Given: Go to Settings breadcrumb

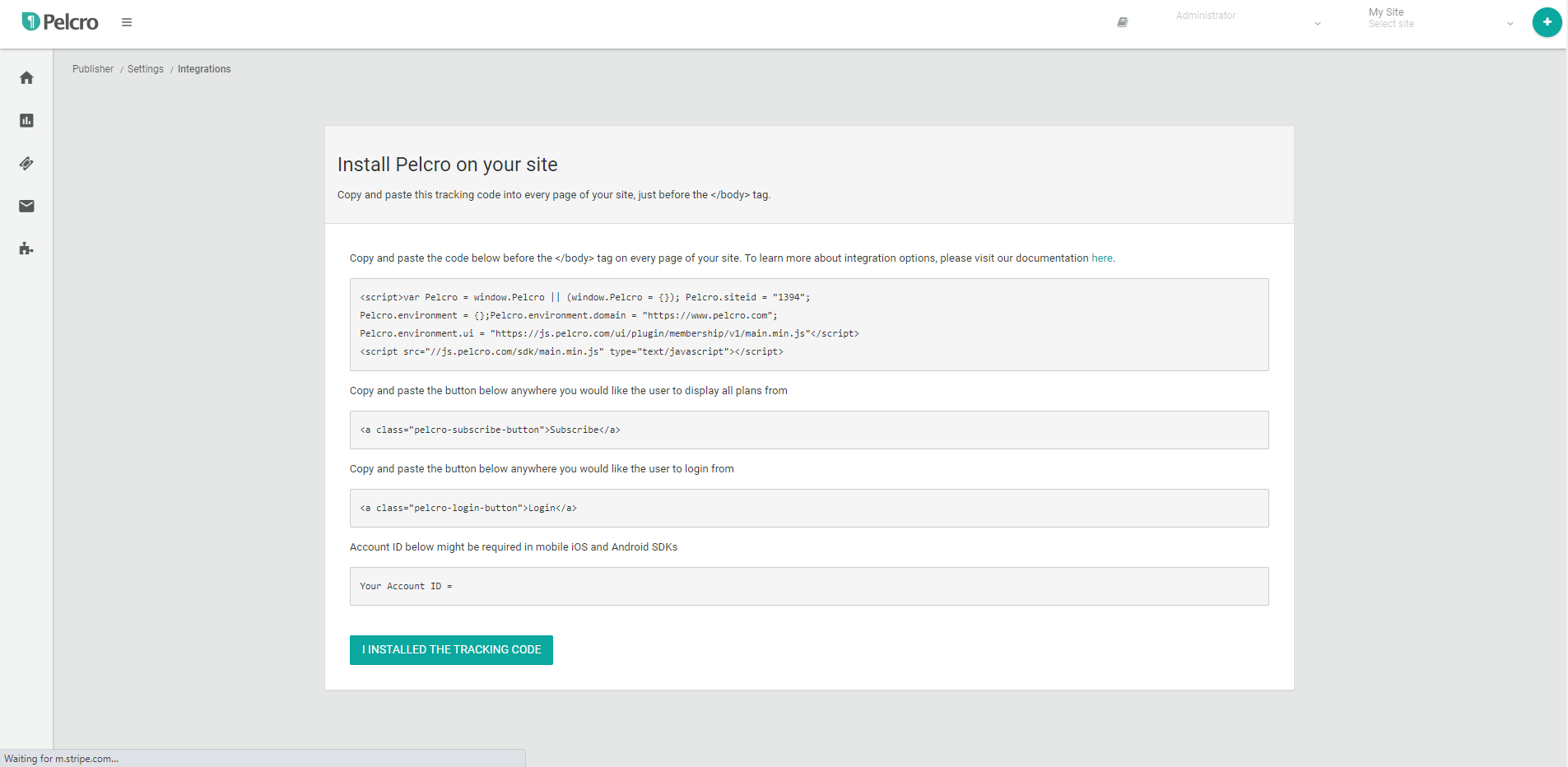Looking at the screenshot, I should pos(146,69).
